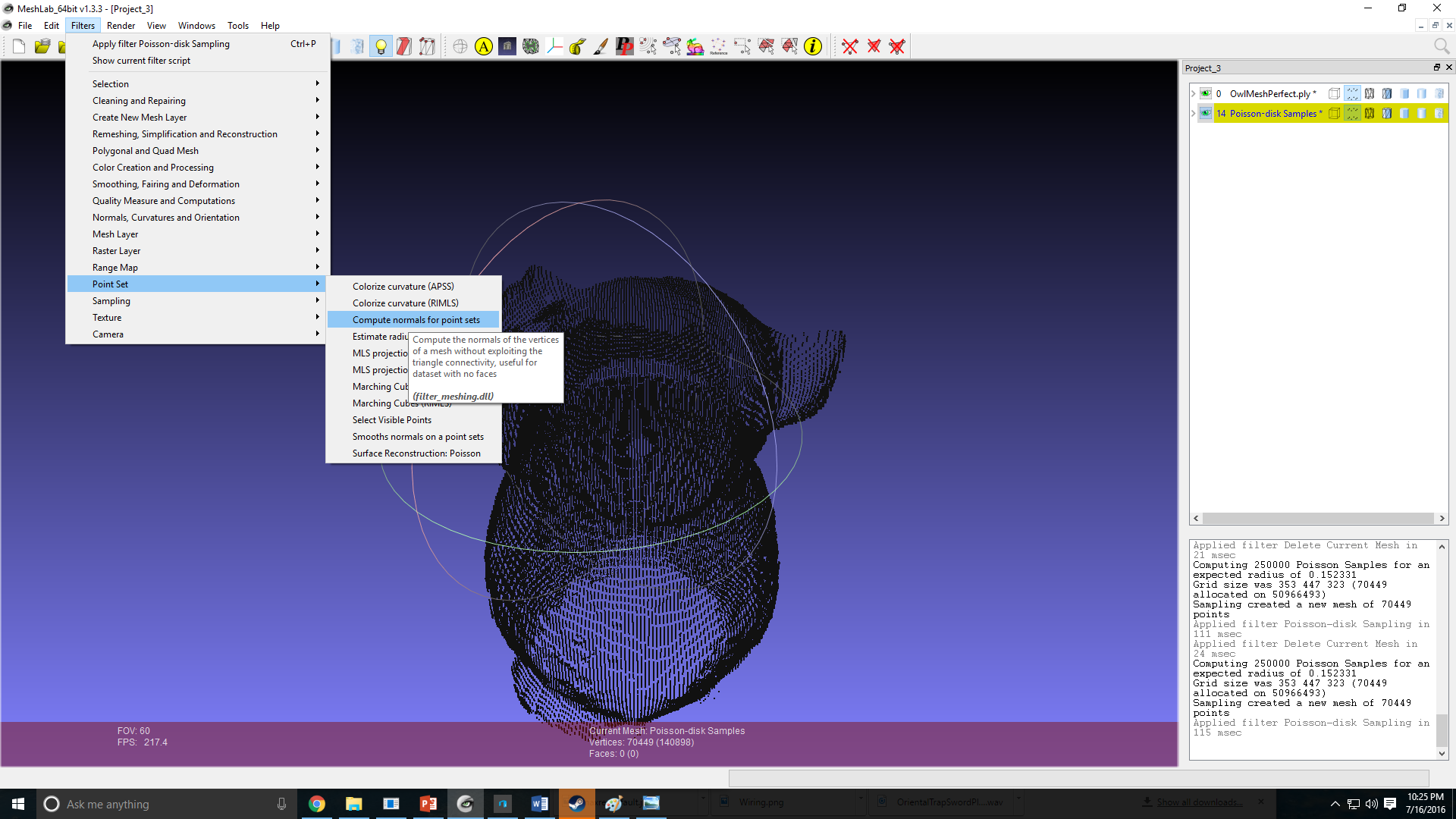Choose Surface Reconstruction: Poisson
Screen dimensions: 1456x819
(x=413, y=453)
